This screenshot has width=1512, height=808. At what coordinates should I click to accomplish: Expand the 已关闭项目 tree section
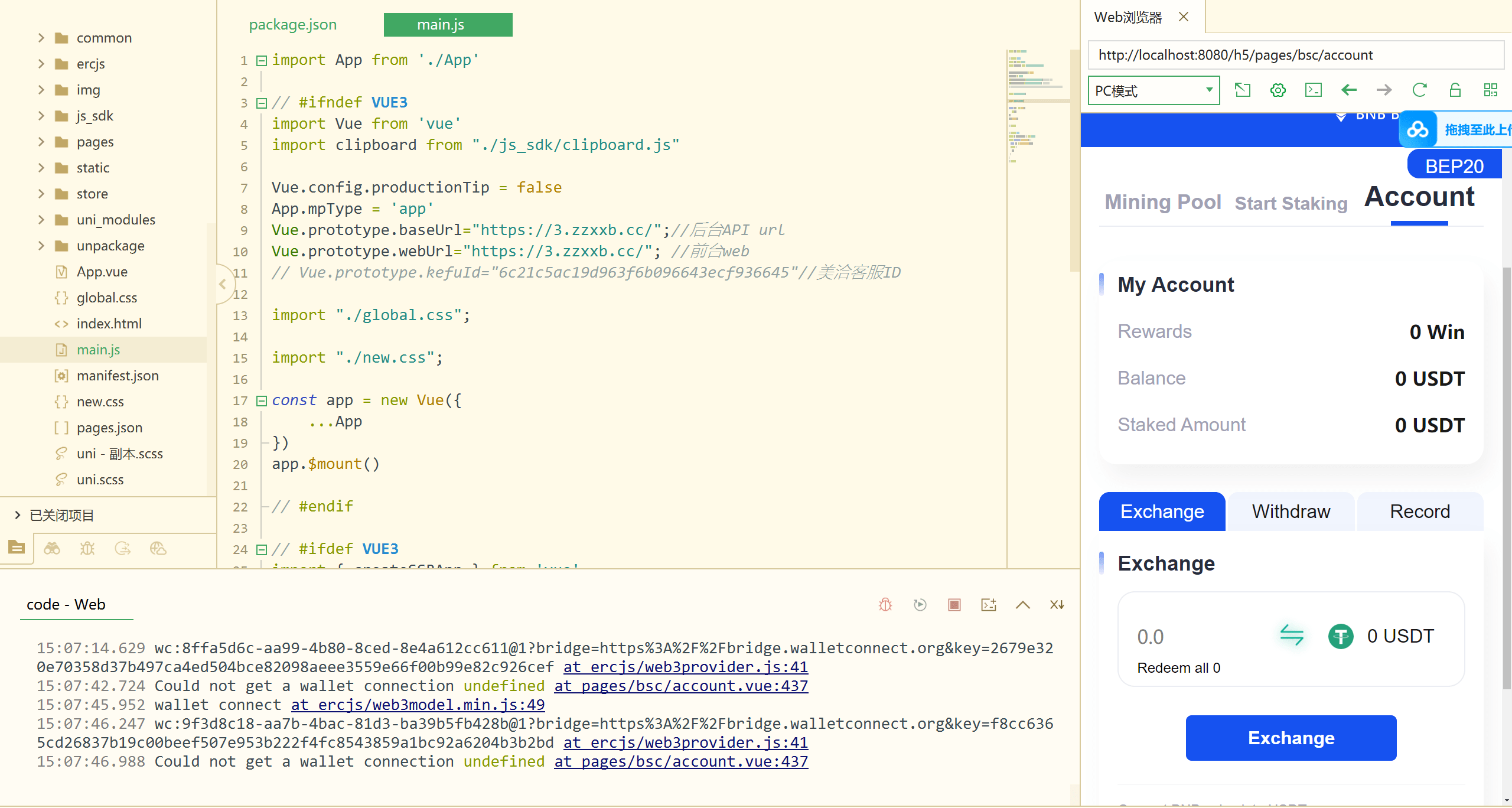pyautogui.click(x=17, y=514)
